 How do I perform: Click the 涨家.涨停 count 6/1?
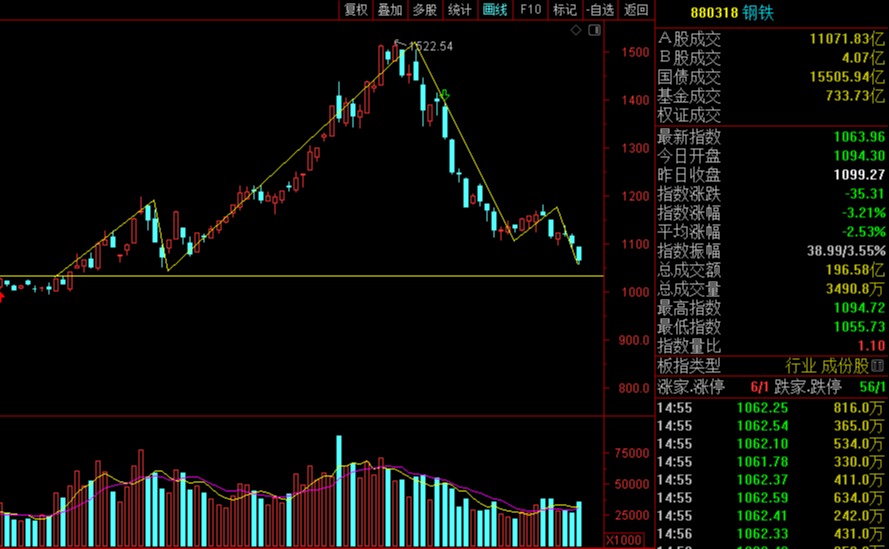[760, 387]
